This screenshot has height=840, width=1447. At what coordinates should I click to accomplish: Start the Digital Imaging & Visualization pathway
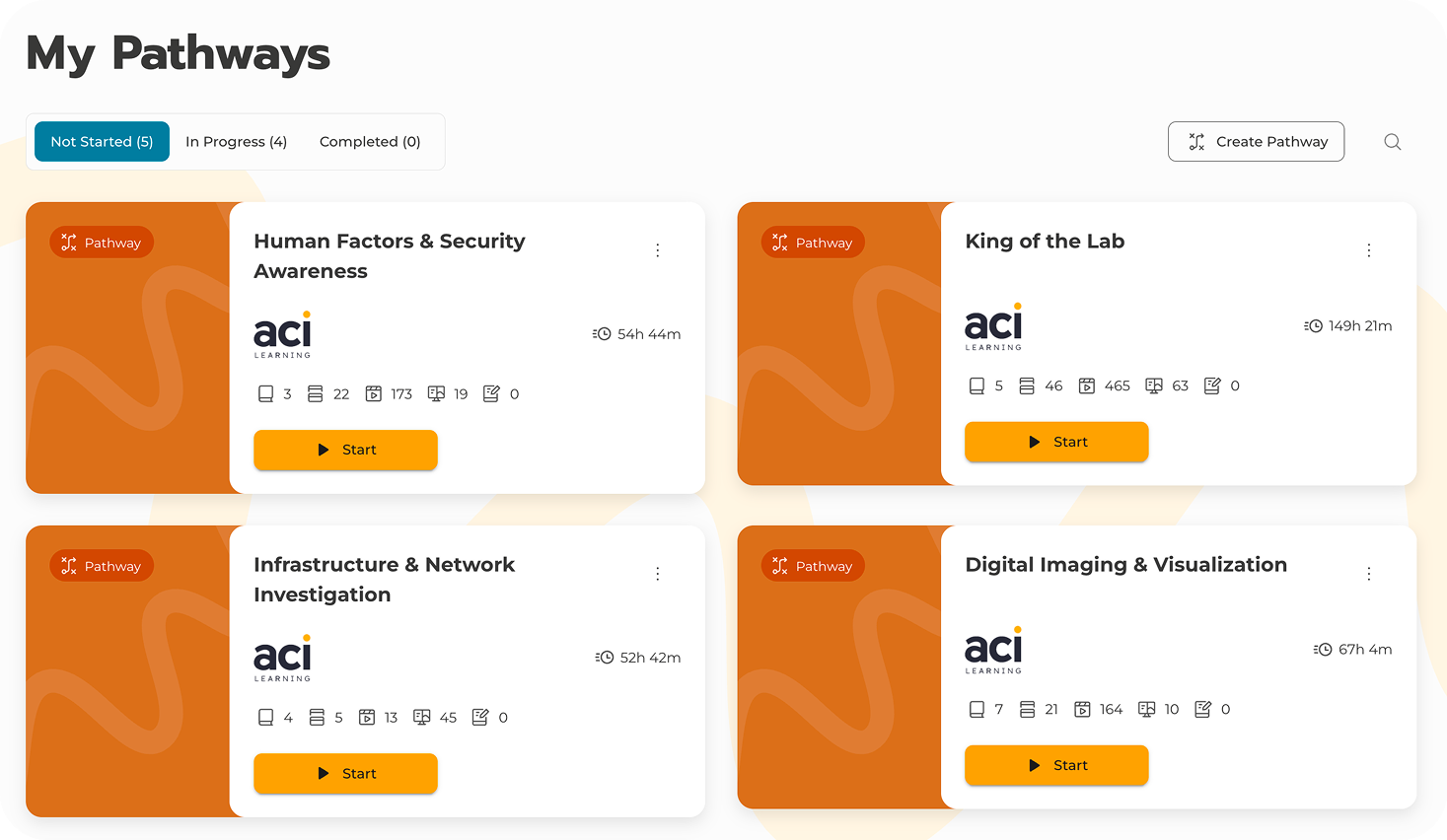(1056, 765)
